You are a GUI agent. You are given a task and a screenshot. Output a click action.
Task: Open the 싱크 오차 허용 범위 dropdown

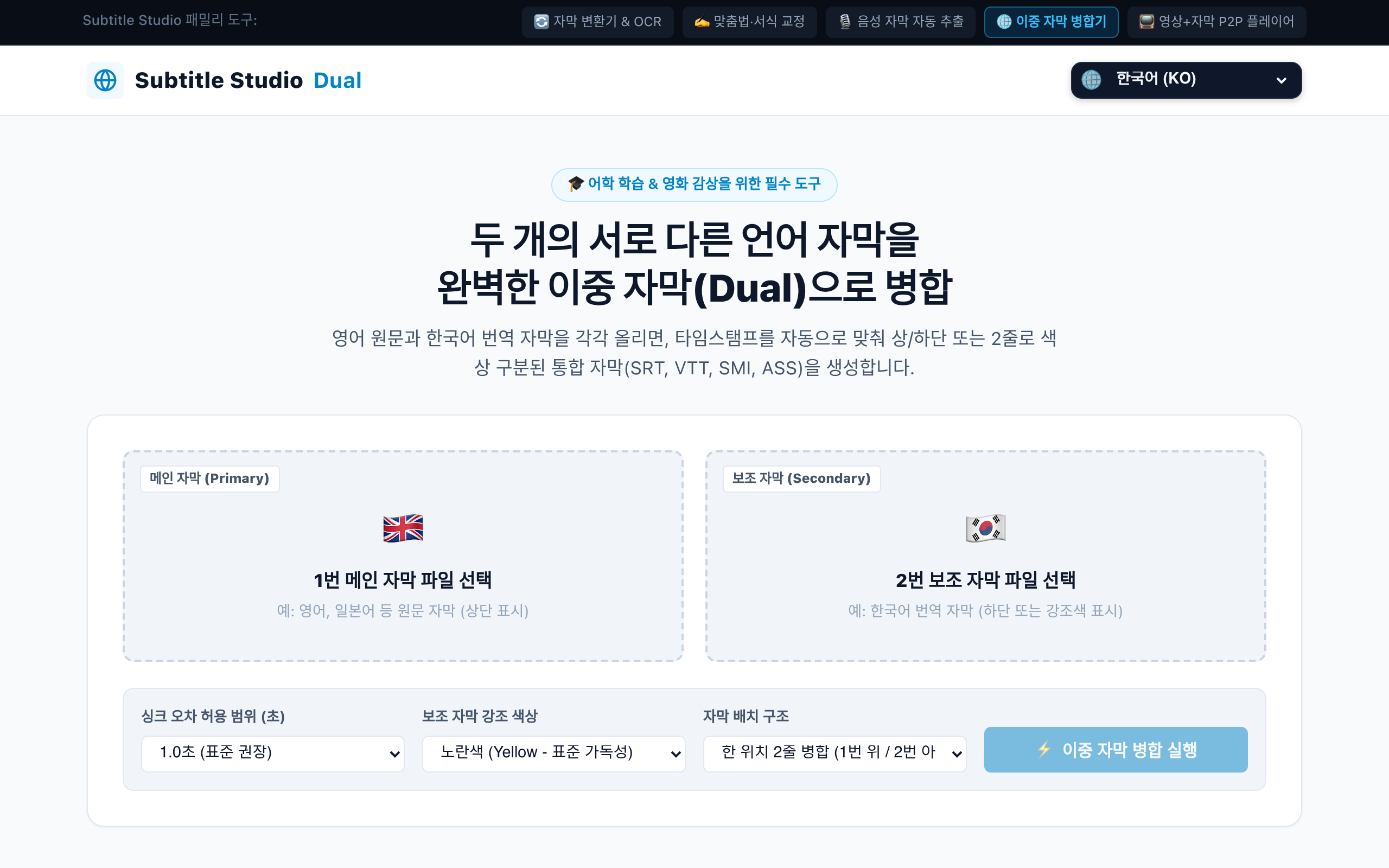pos(272,753)
